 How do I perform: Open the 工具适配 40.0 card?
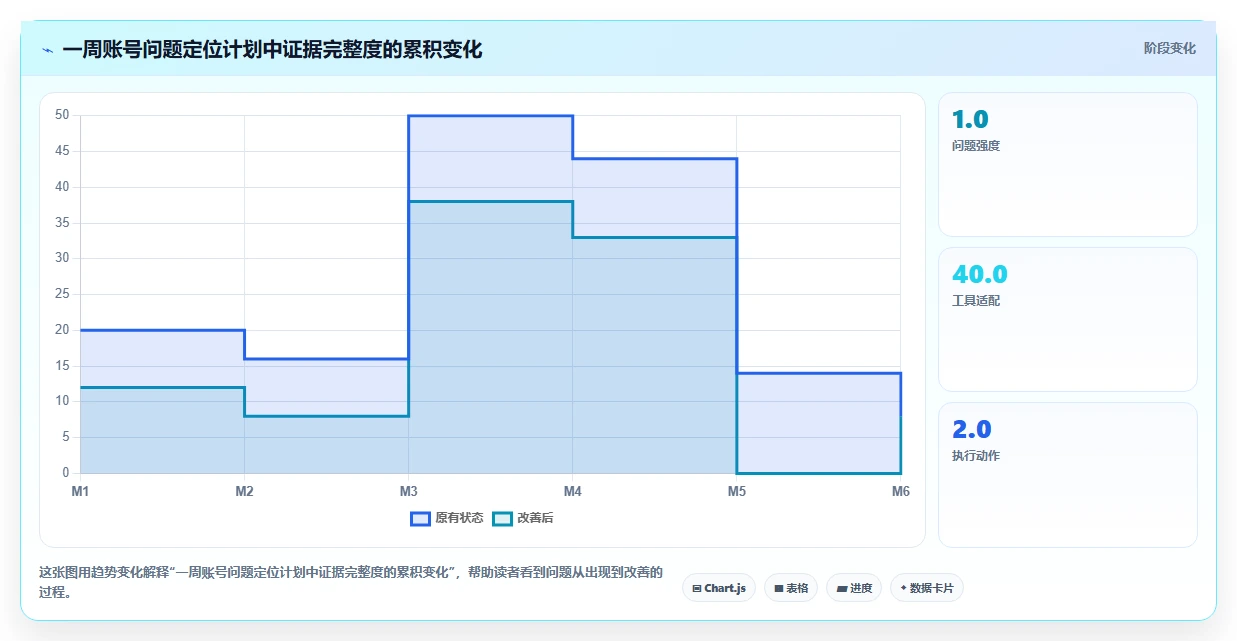[x=1067, y=319]
